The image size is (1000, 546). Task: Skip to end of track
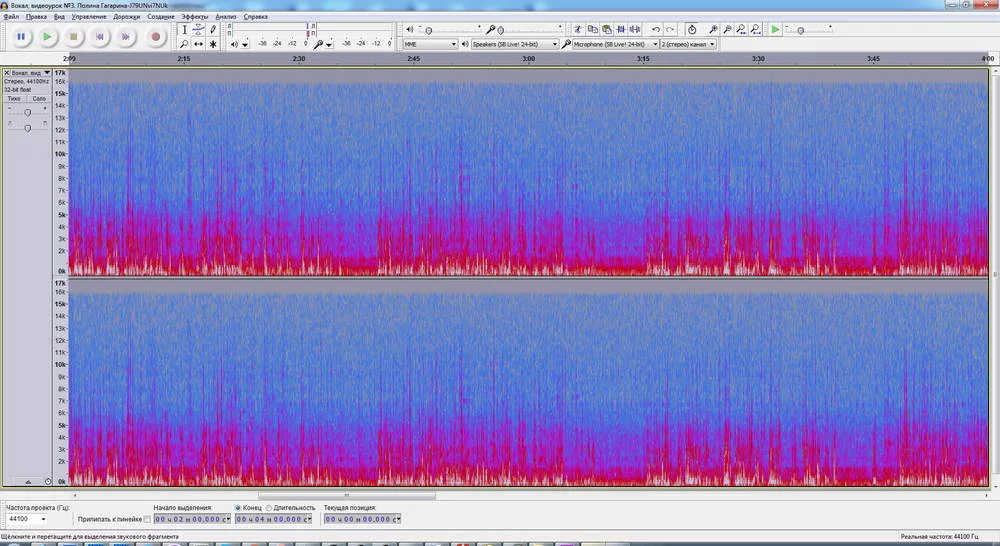click(x=127, y=37)
